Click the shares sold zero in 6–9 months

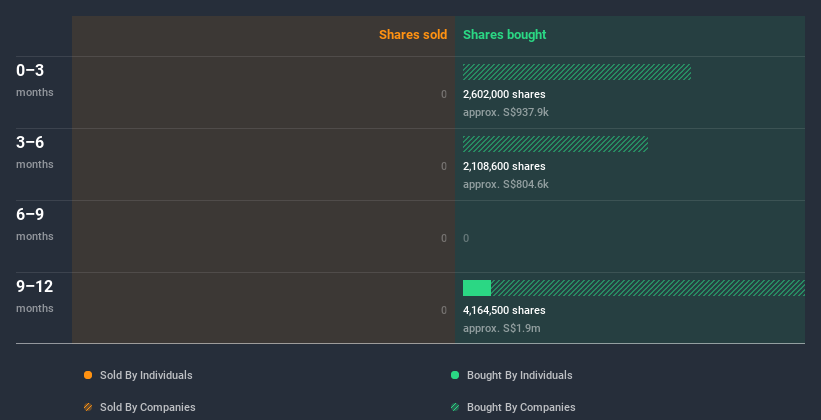point(444,238)
